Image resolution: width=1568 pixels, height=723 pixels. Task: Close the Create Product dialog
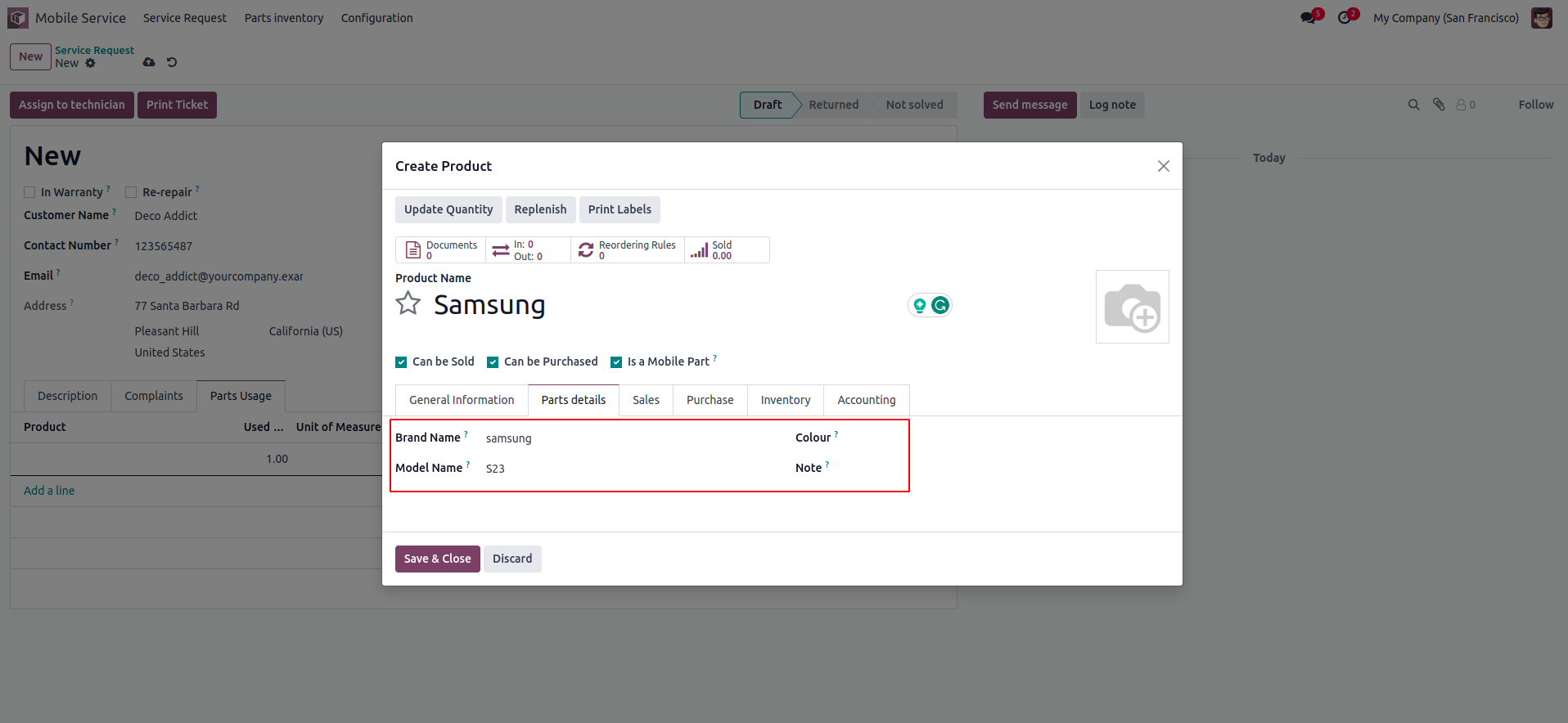(x=1163, y=166)
